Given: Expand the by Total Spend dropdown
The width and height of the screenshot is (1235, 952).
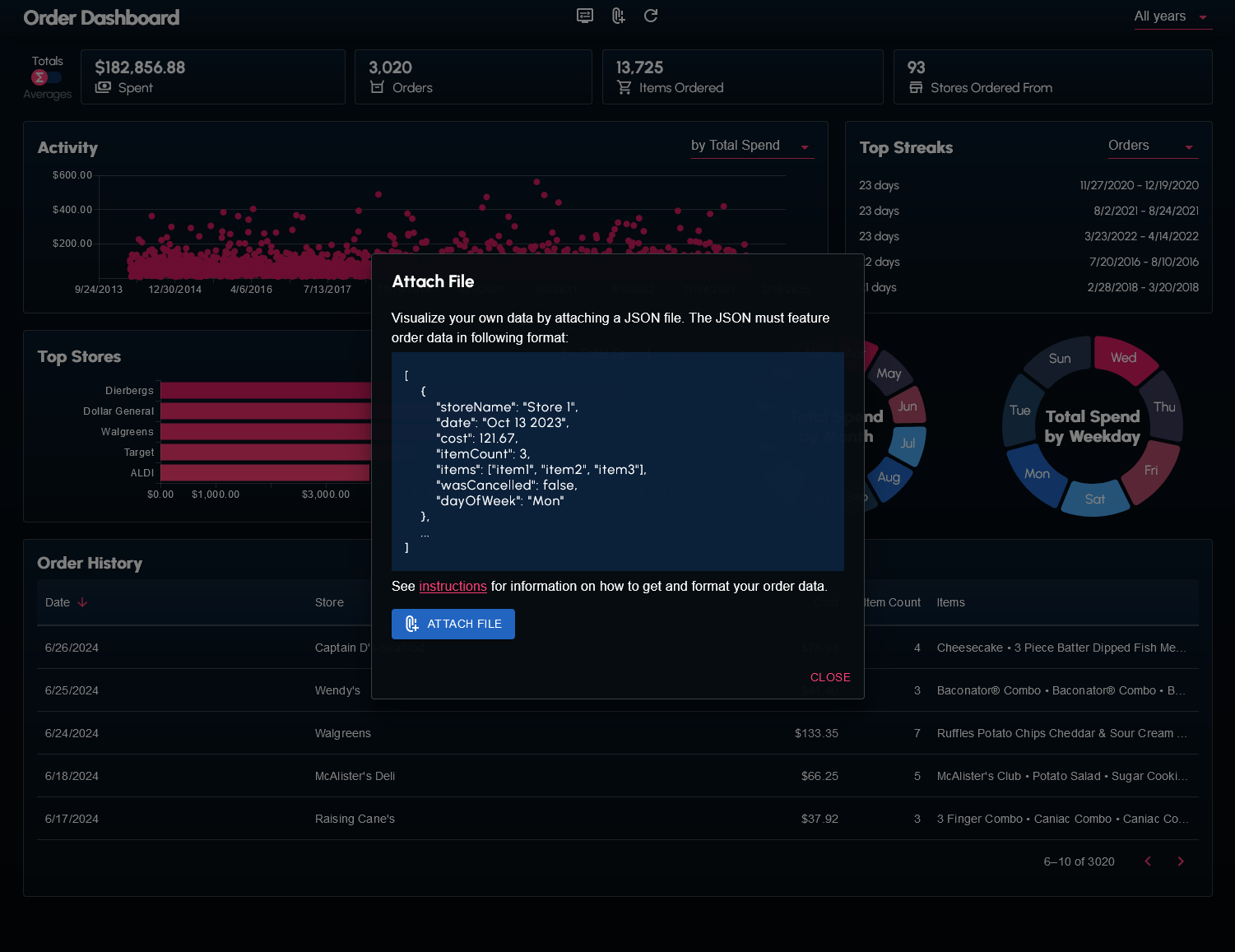Looking at the screenshot, I should tap(751, 146).
